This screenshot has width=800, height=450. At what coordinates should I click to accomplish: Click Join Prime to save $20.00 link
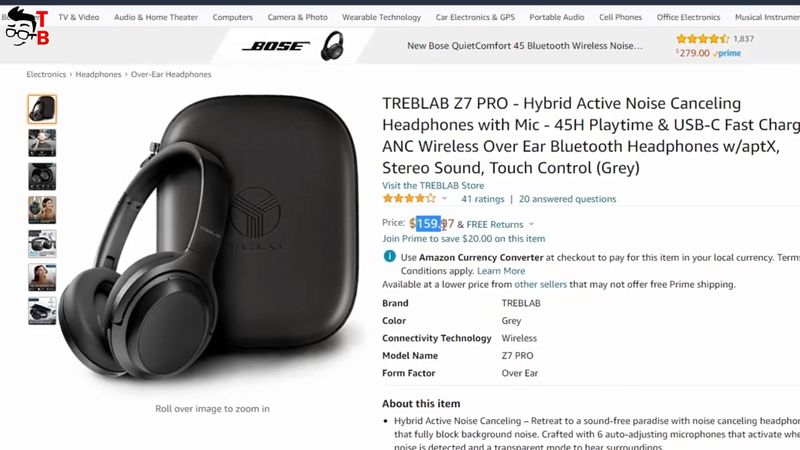coord(464,238)
